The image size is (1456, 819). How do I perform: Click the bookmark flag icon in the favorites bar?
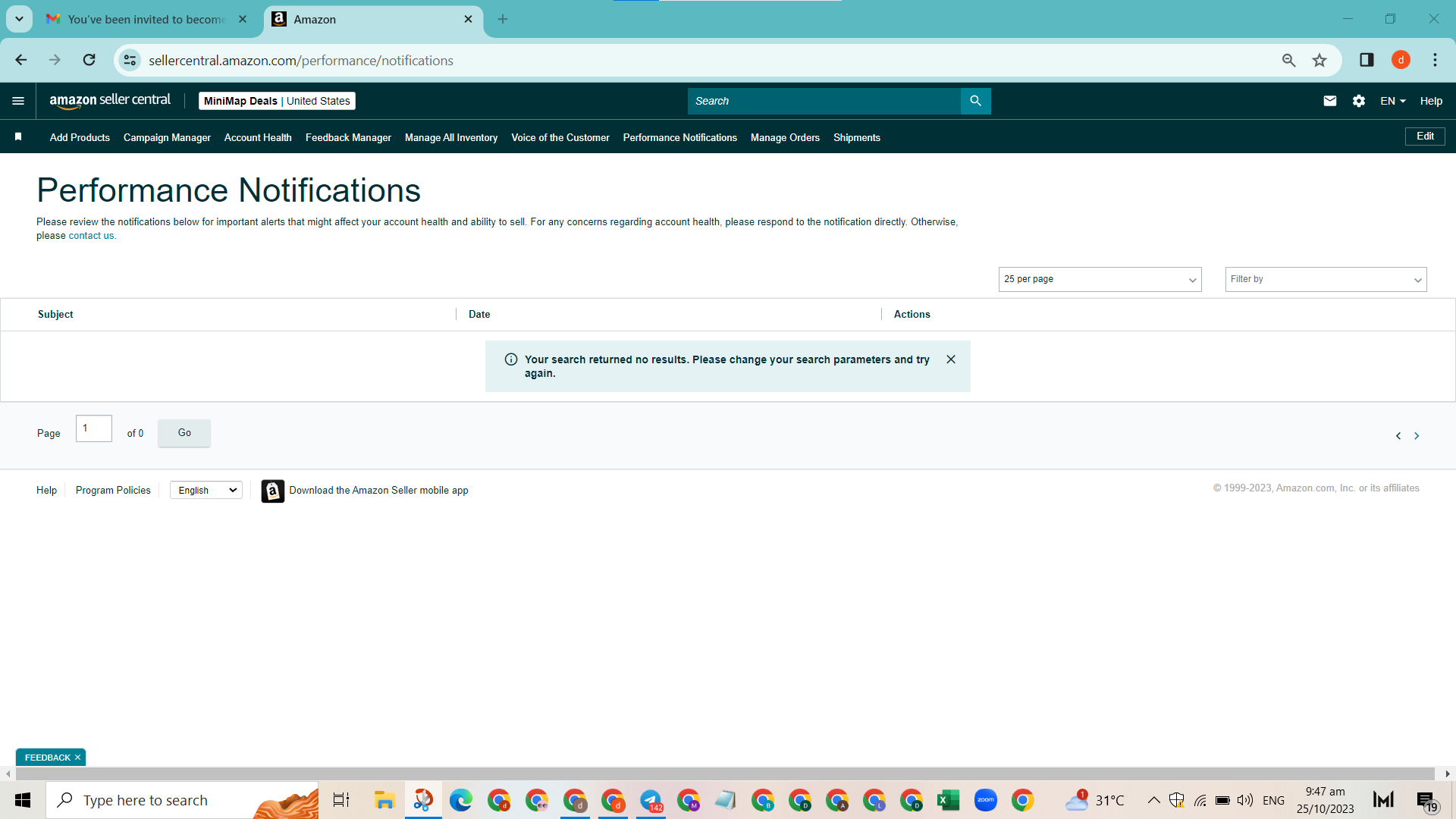coord(18,137)
